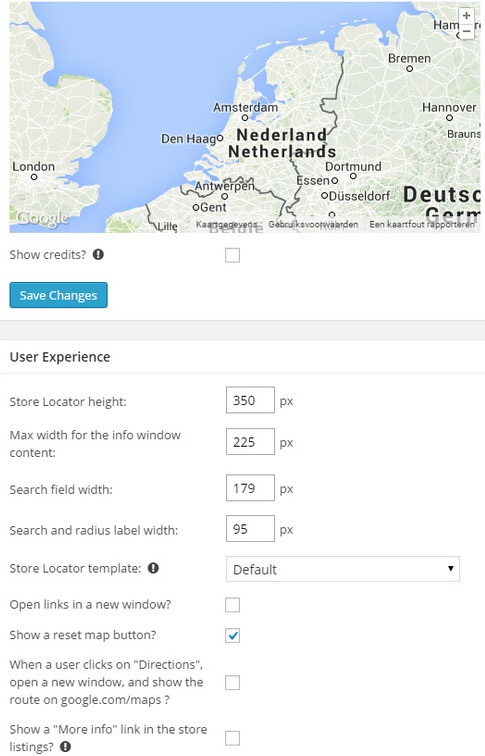Uncheck Show a reset map button

232,635
